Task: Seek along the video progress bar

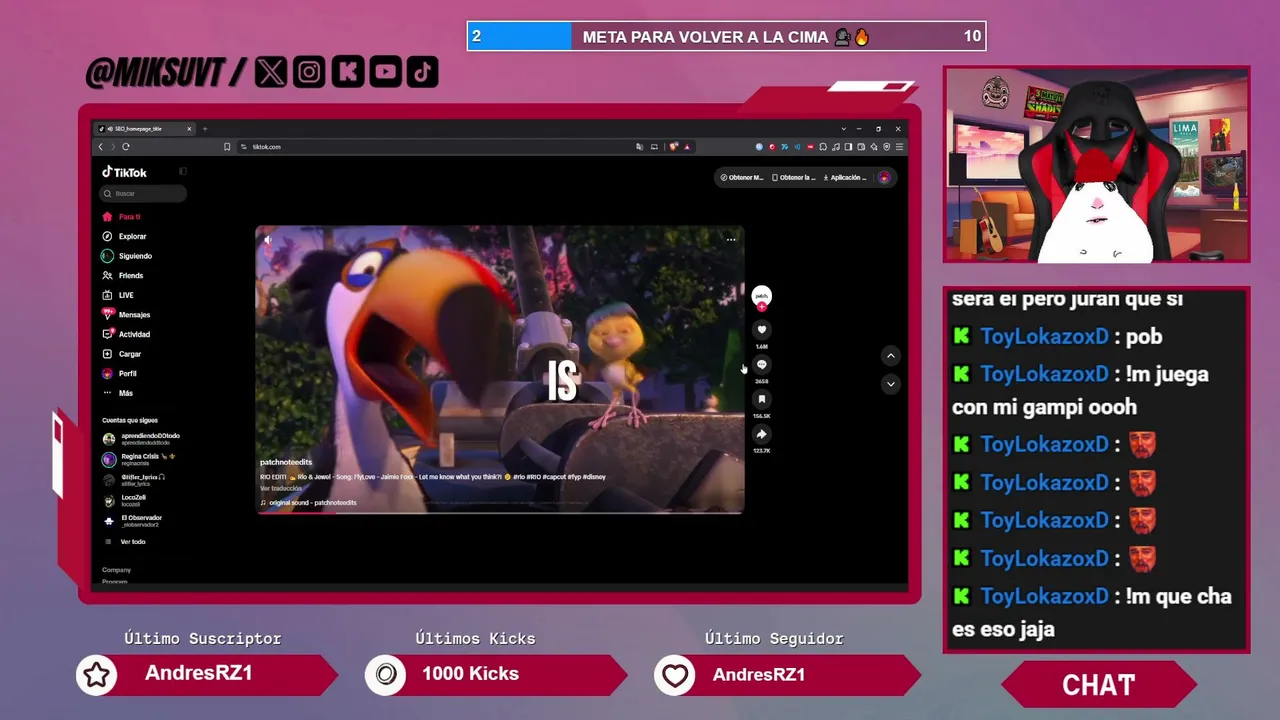Action: click(x=500, y=512)
